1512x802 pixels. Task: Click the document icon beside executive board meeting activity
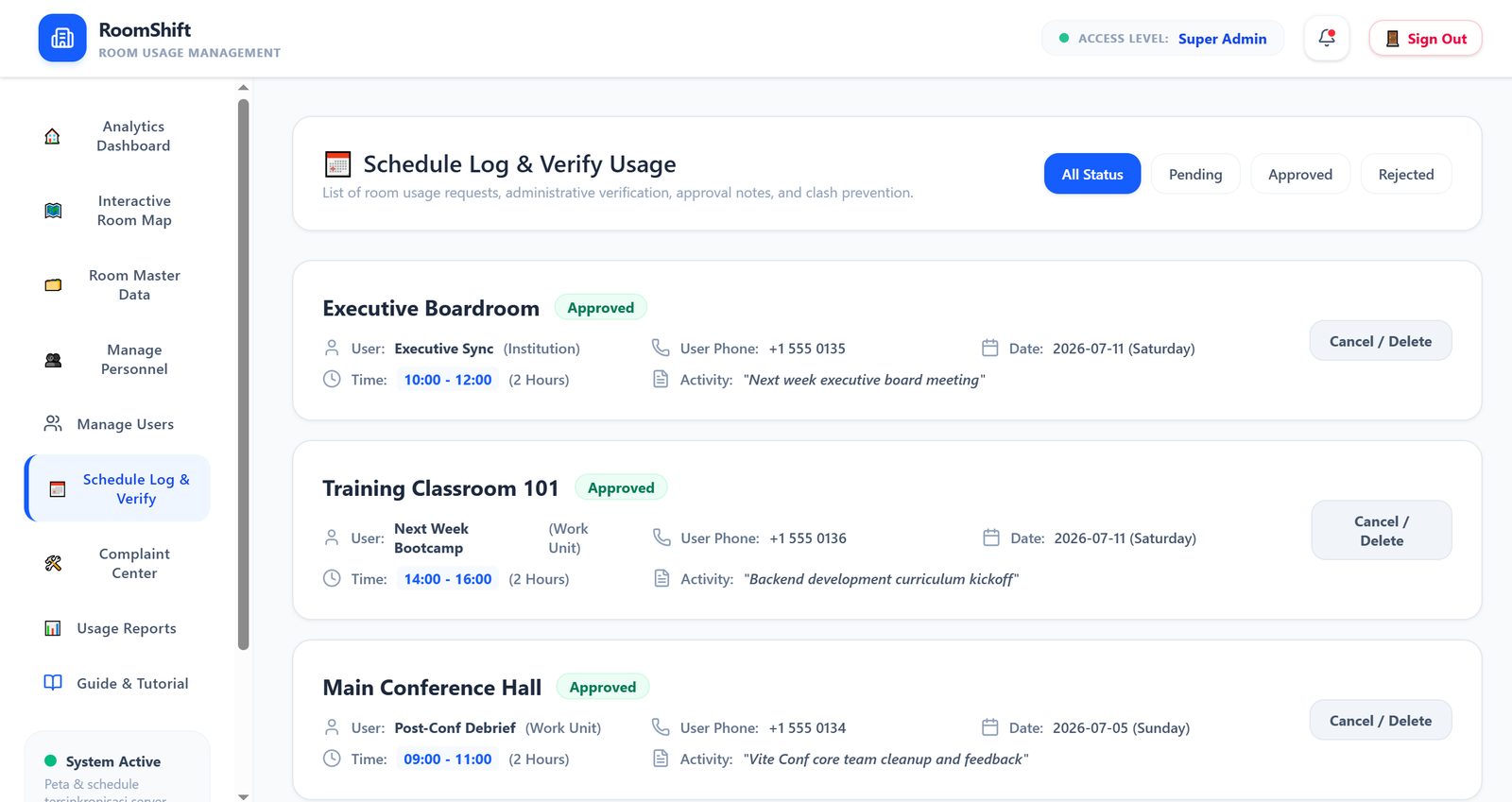coord(661,379)
